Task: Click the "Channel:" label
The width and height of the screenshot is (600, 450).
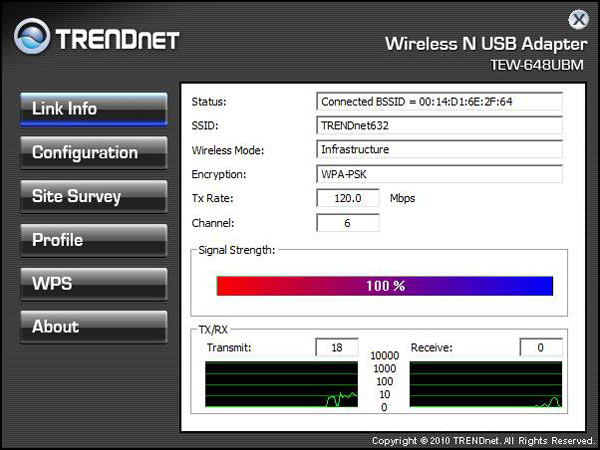Action: coord(213,223)
